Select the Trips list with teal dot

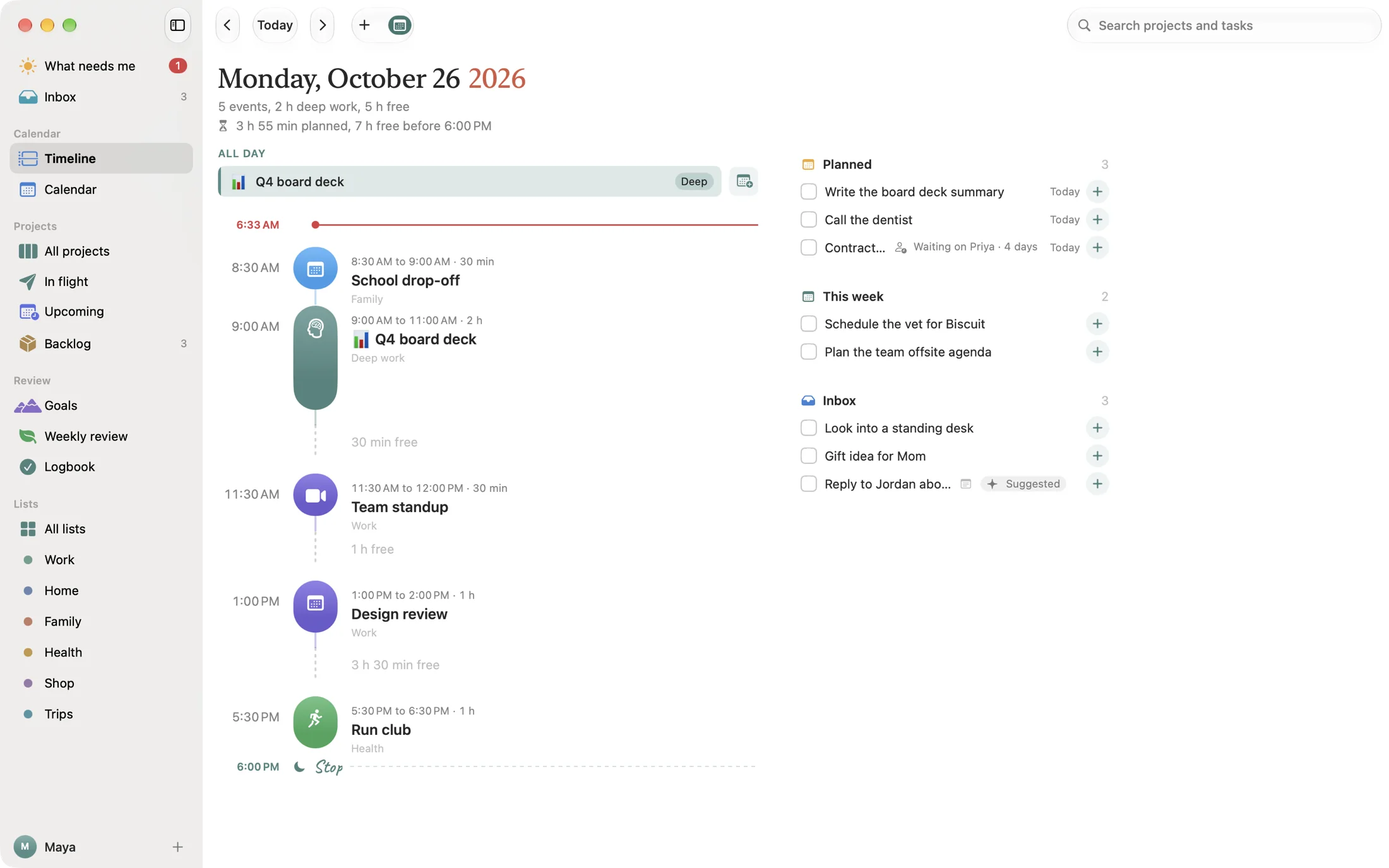(101, 714)
